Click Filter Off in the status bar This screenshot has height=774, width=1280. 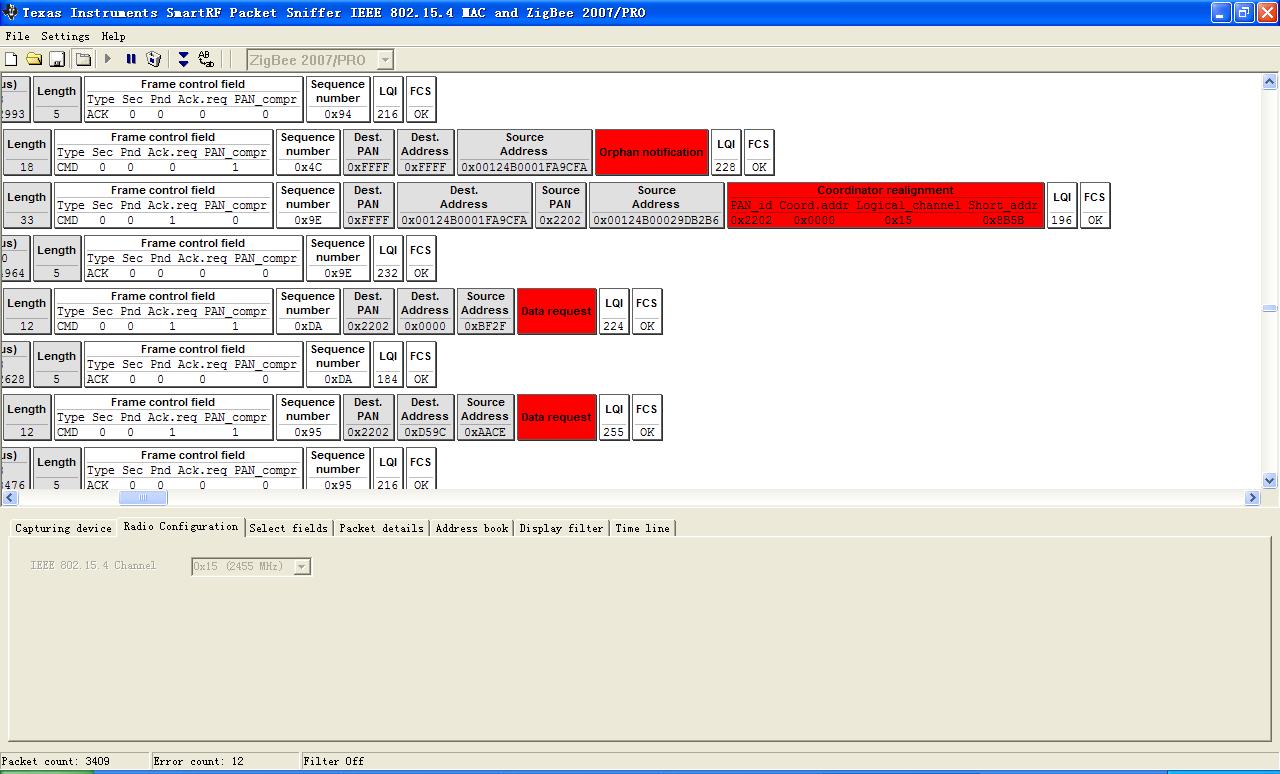pos(334,761)
